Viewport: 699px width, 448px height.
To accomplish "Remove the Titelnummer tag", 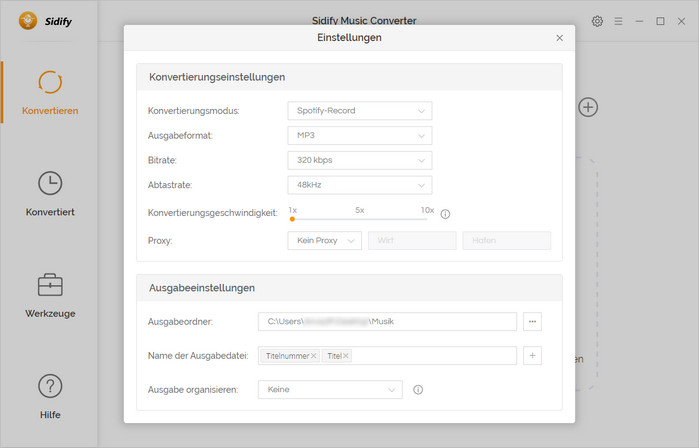I will click(313, 356).
